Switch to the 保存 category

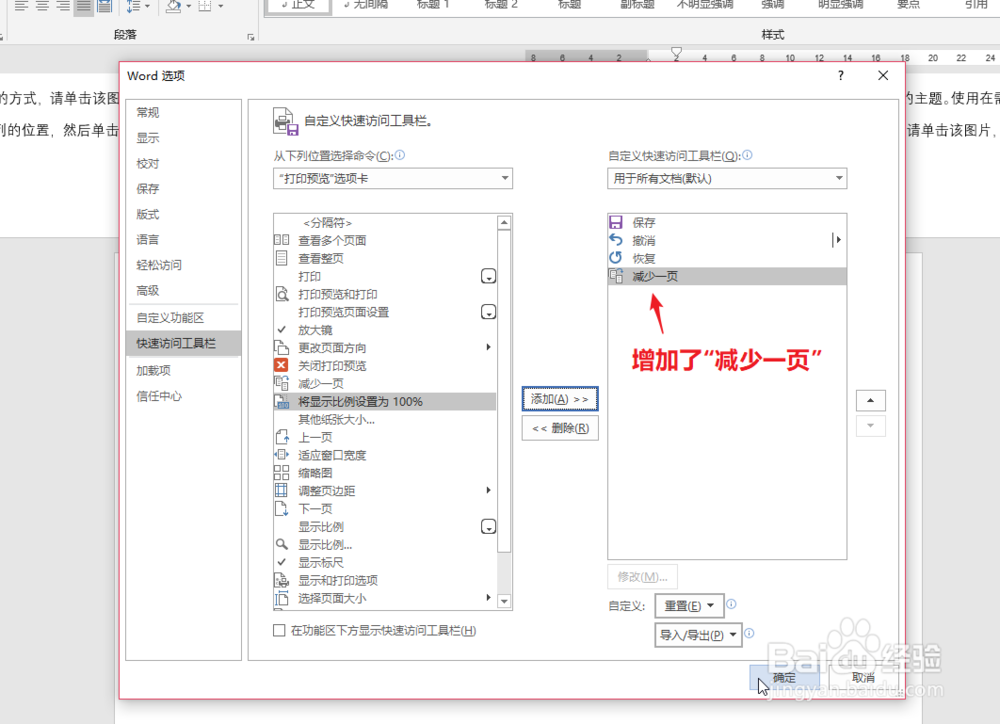click(184, 189)
